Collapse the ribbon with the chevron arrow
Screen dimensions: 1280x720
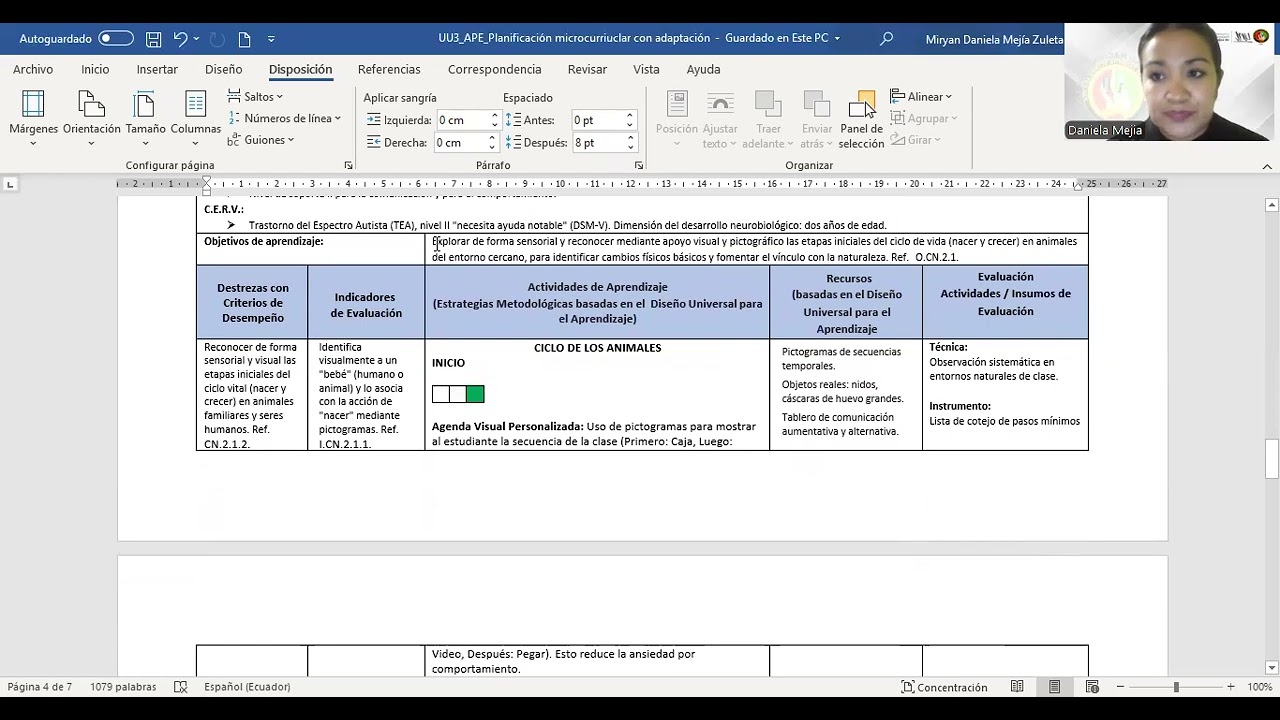click(x=1267, y=166)
